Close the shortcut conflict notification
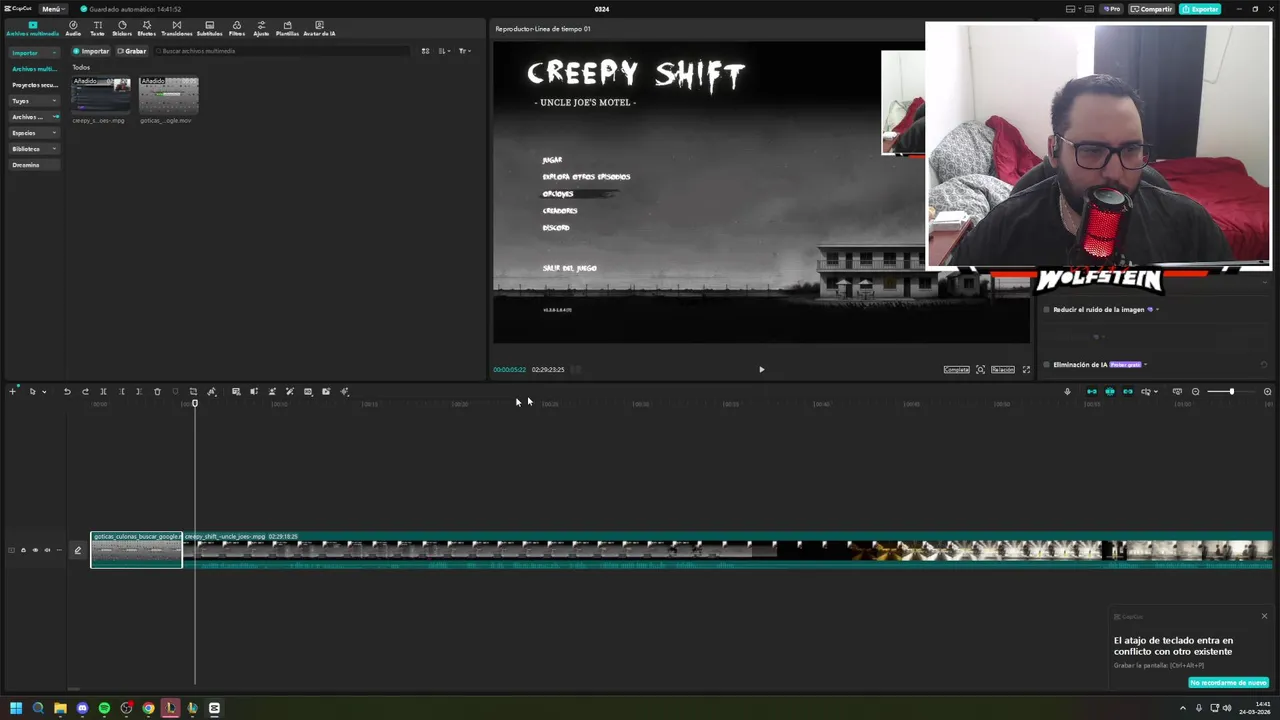This screenshot has width=1280, height=720. [x=1264, y=616]
